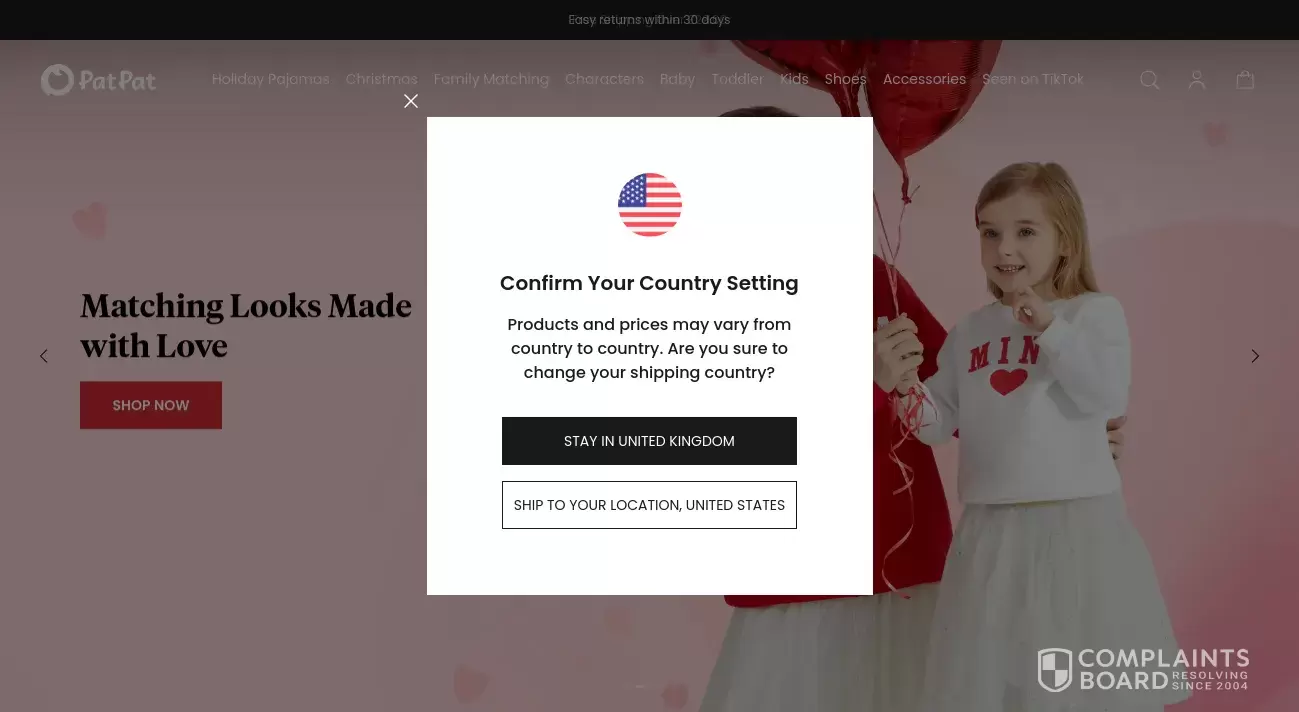Screen dimensions: 1299x712
Task: Open the Family Matching category
Action: tap(492, 79)
